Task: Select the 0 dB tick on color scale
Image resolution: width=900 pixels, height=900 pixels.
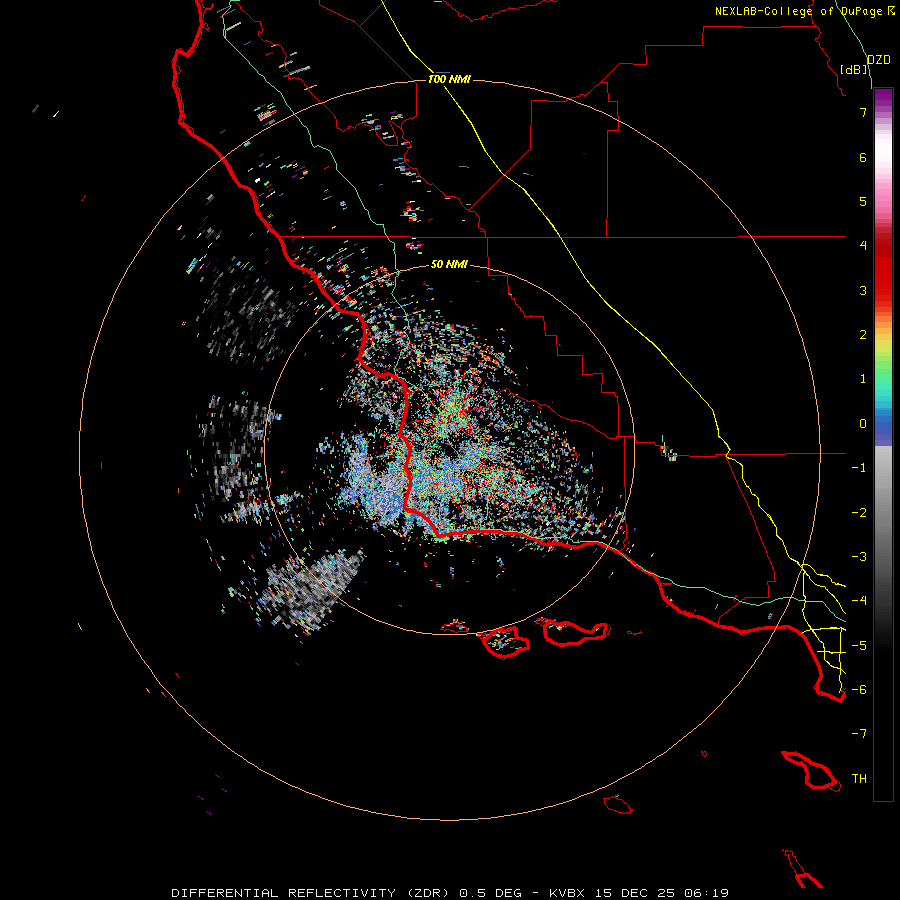Action: pyautogui.click(x=863, y=424)
